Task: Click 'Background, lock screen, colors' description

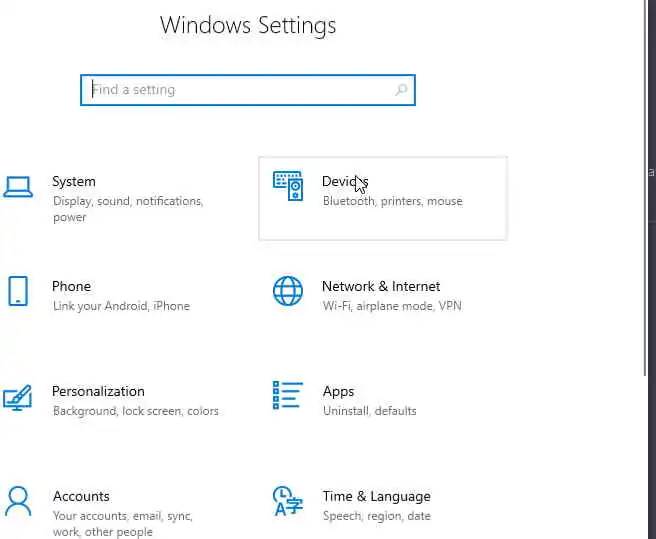Action: 136,411
